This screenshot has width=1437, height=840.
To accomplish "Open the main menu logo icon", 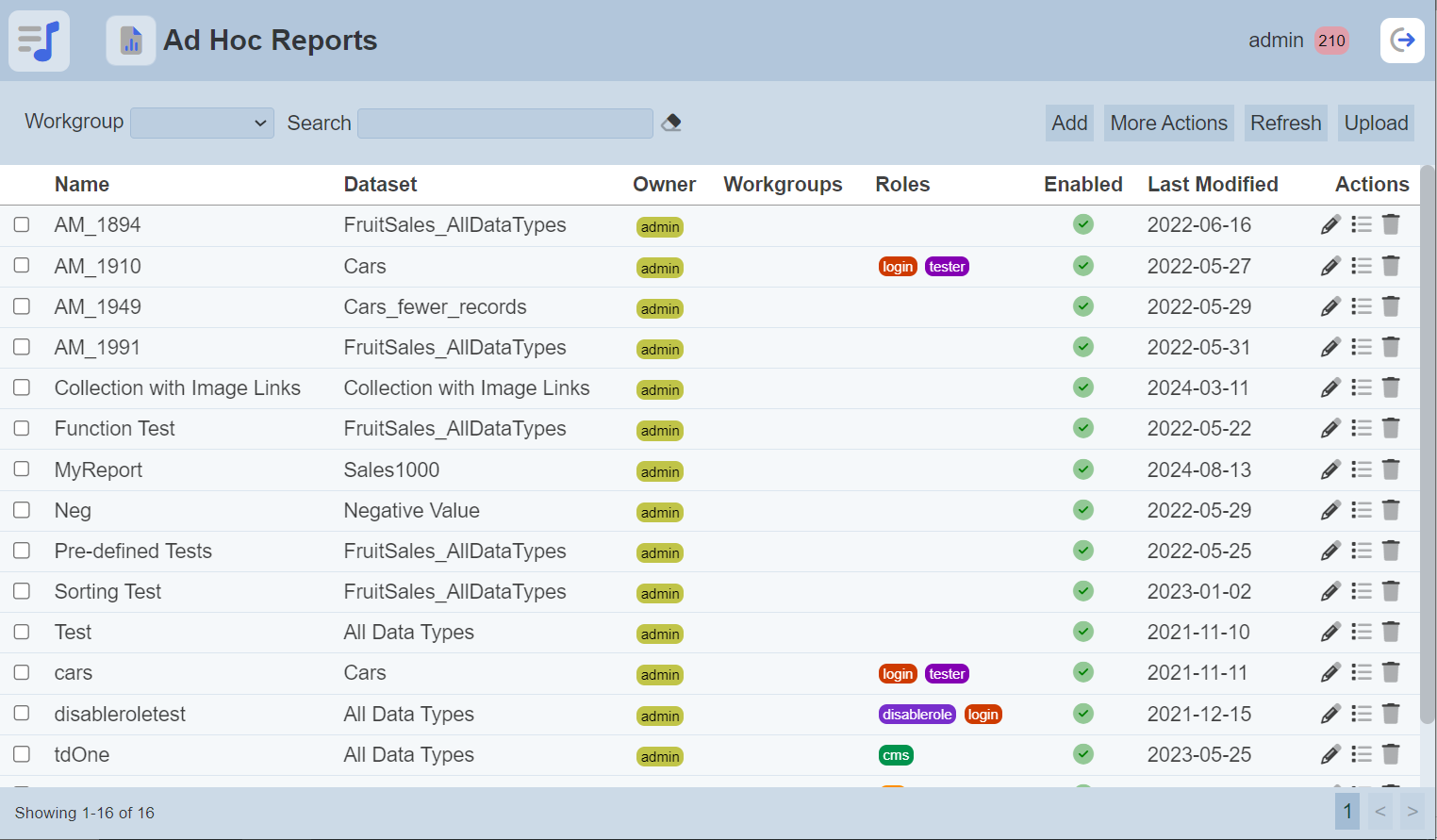I will (39, 41).
